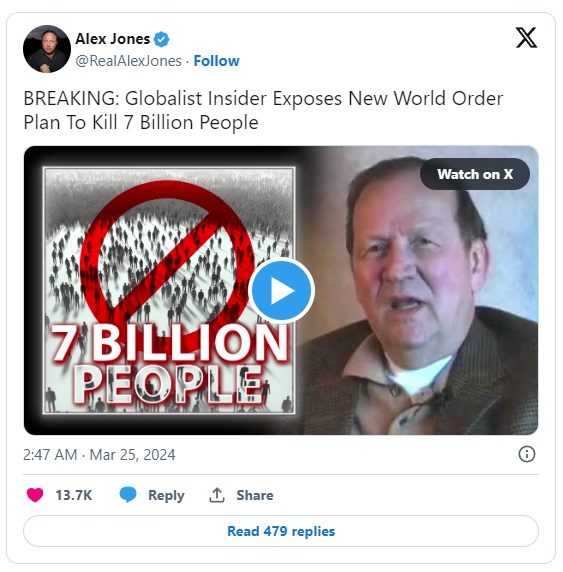563x572 pixels.
Task: Click the blue verified checkmark badge
Action: [x=161, y=39]
